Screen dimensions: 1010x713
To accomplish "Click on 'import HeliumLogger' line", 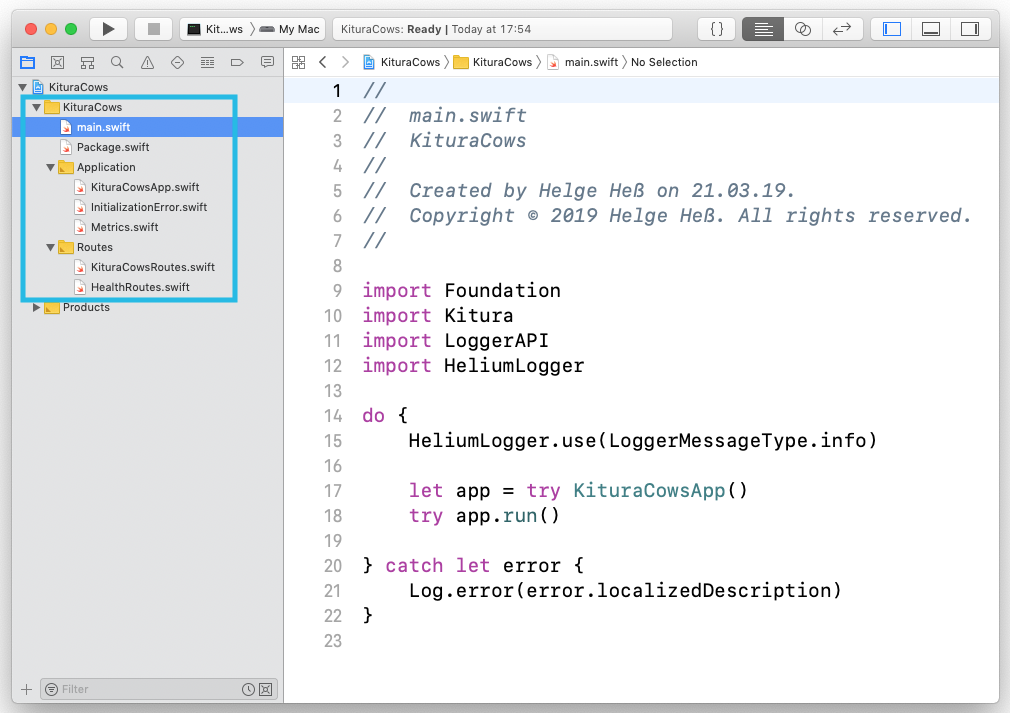I will click(x=473, y=366).
